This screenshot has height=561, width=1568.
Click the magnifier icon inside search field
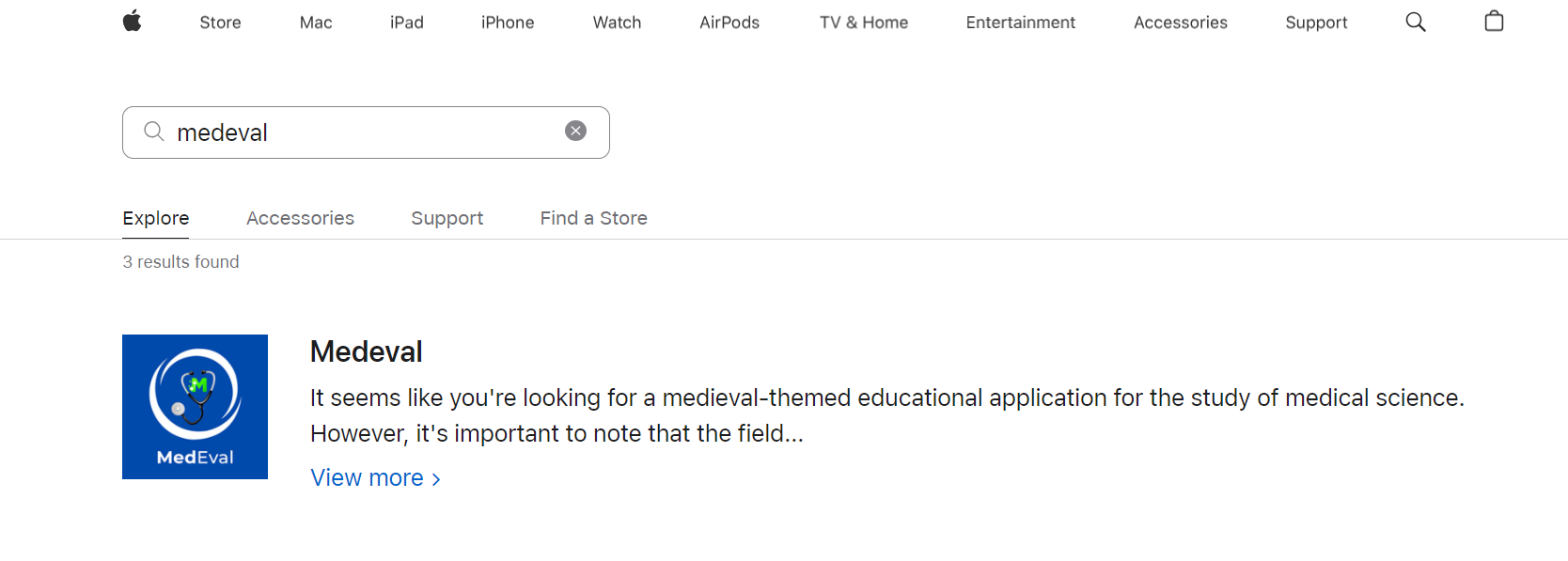point(154,132)
